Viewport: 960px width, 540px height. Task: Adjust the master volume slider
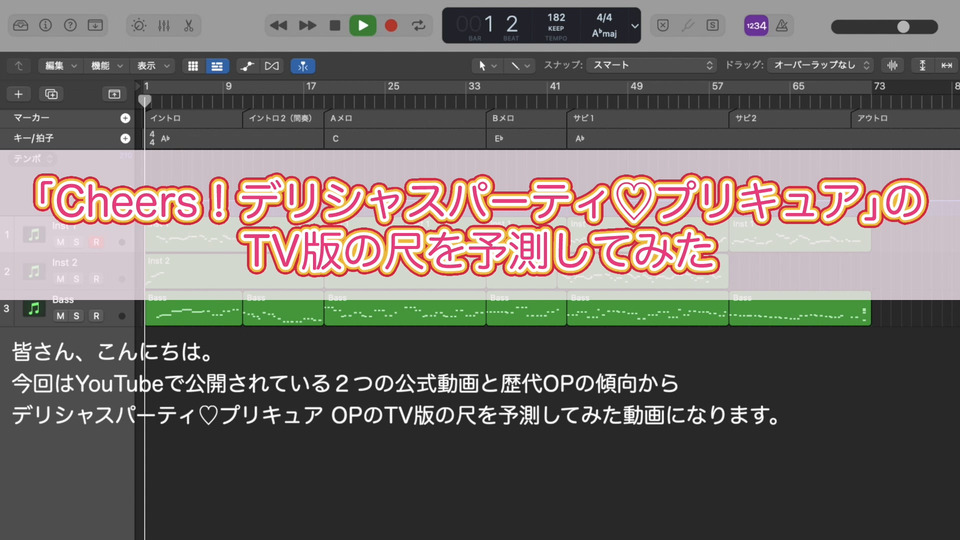tap(884, 26)
